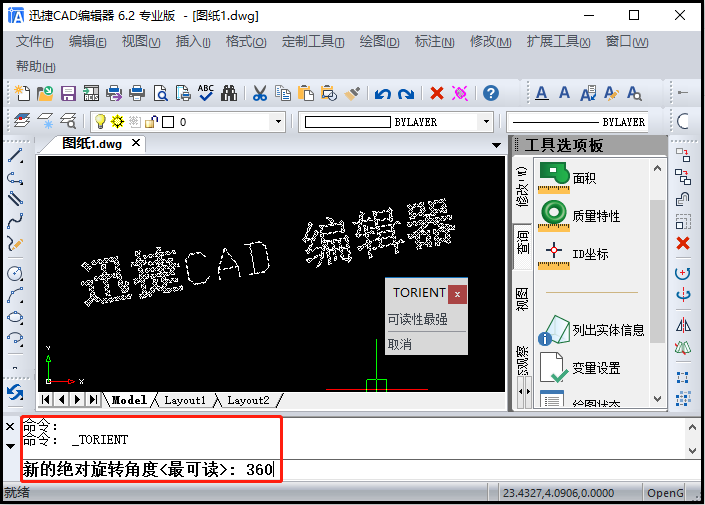Click the ID坐标 tool in palette
The height and width of the screenshot is (505, 705).
pyautogui.click(x=589, y=254)
